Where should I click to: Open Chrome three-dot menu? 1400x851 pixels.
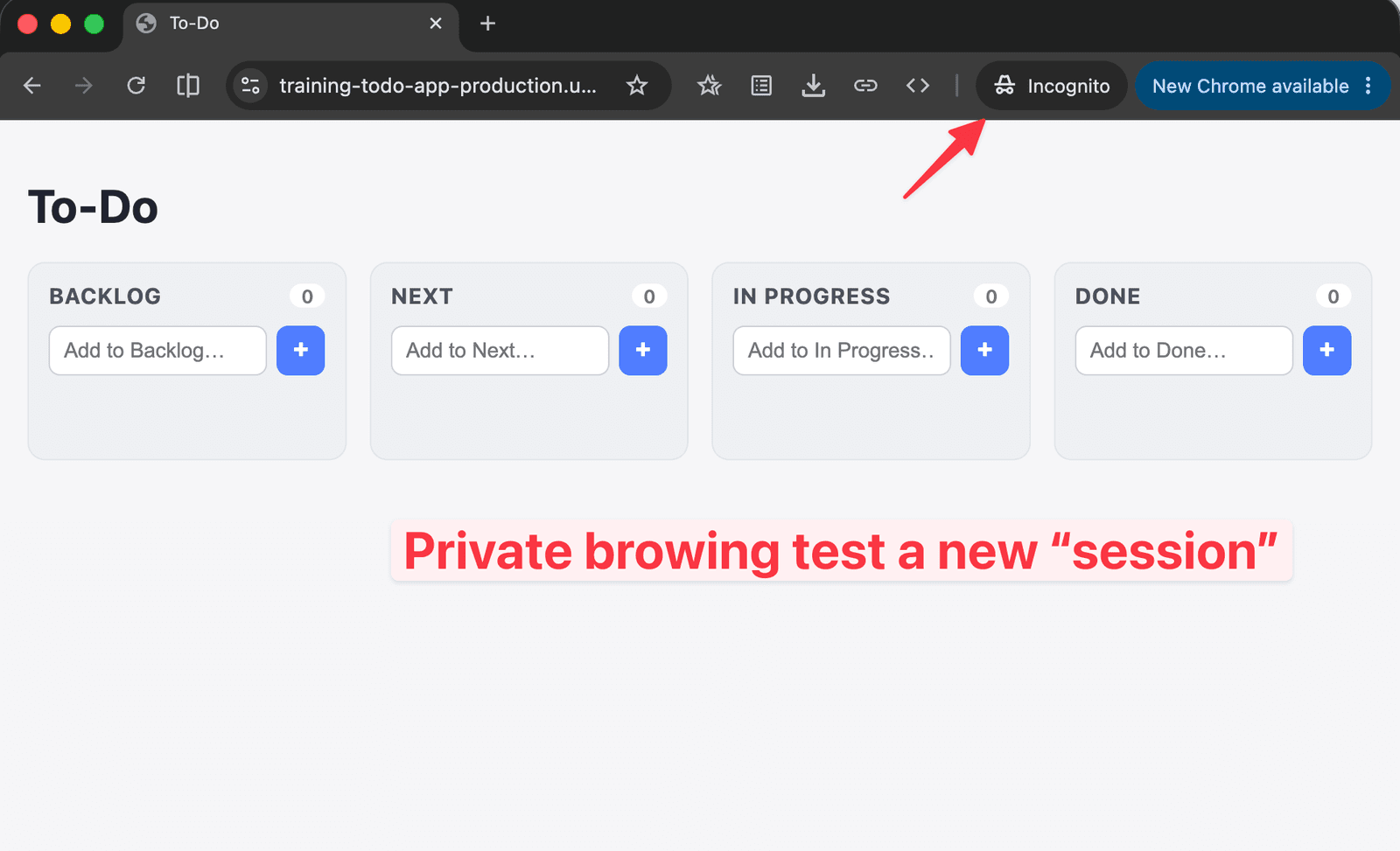click(x=1368, y=86)
